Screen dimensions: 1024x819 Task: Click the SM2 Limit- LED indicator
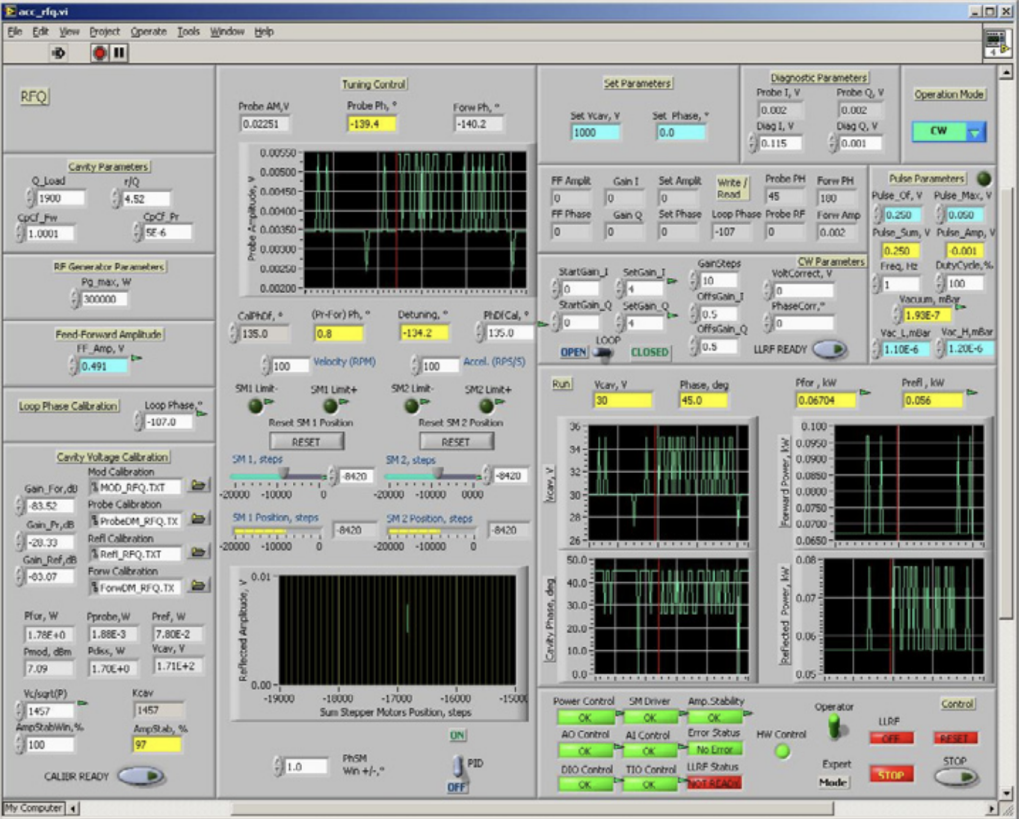coord(411,406)
